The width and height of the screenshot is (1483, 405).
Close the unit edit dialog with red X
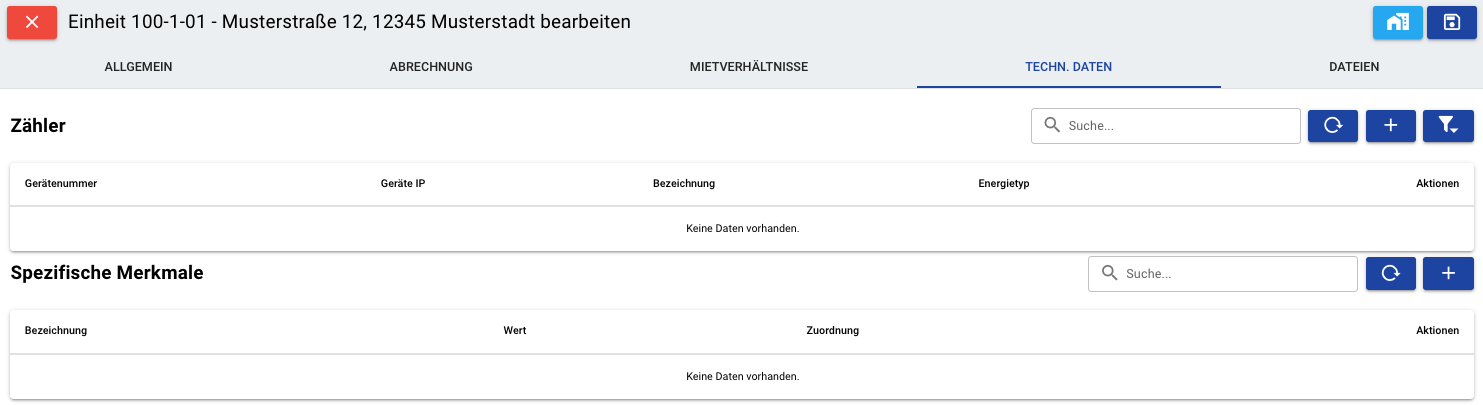[x=32, y=22]
